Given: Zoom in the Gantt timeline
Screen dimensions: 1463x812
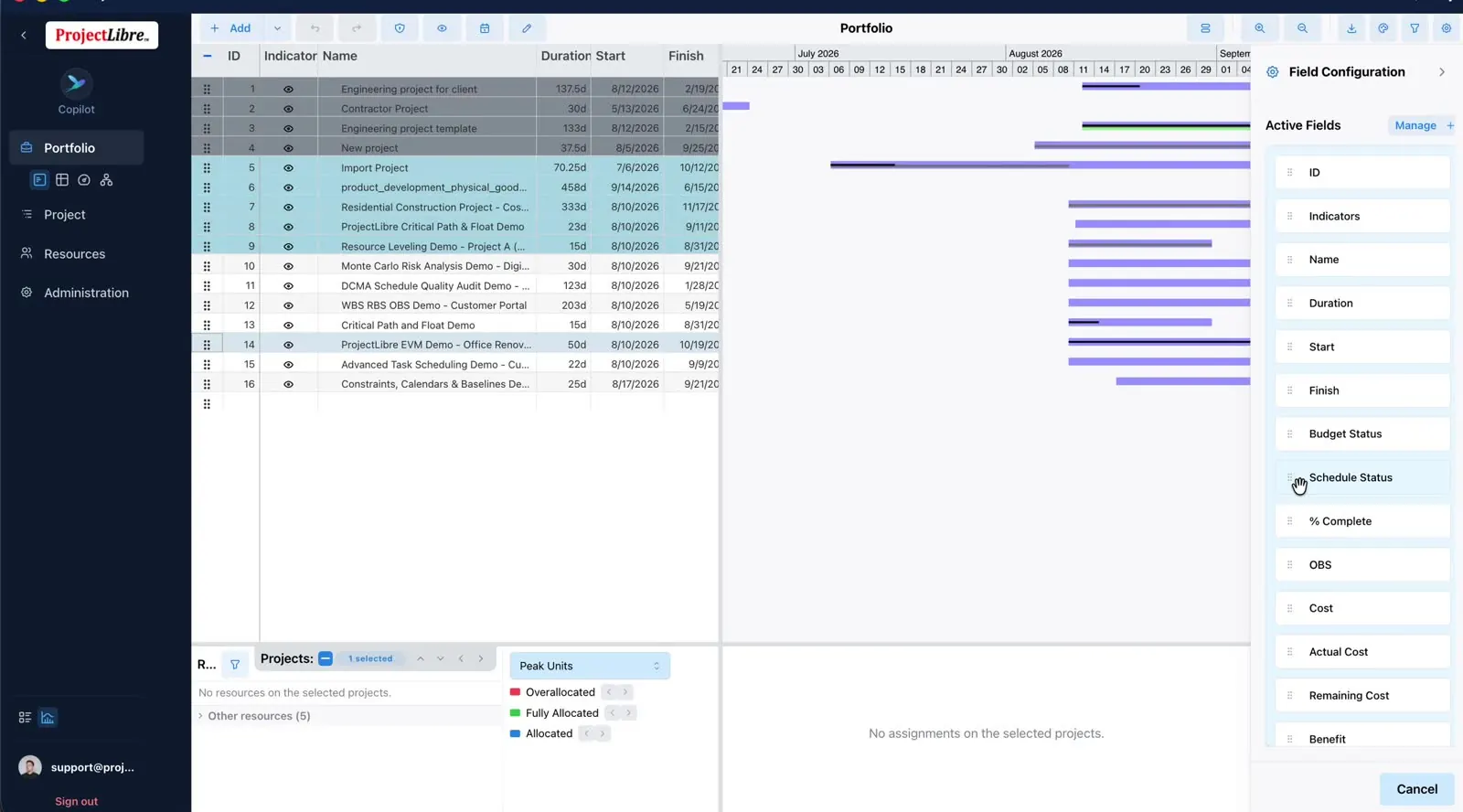Looking at the screenshot, I should tap(1260, 28).
